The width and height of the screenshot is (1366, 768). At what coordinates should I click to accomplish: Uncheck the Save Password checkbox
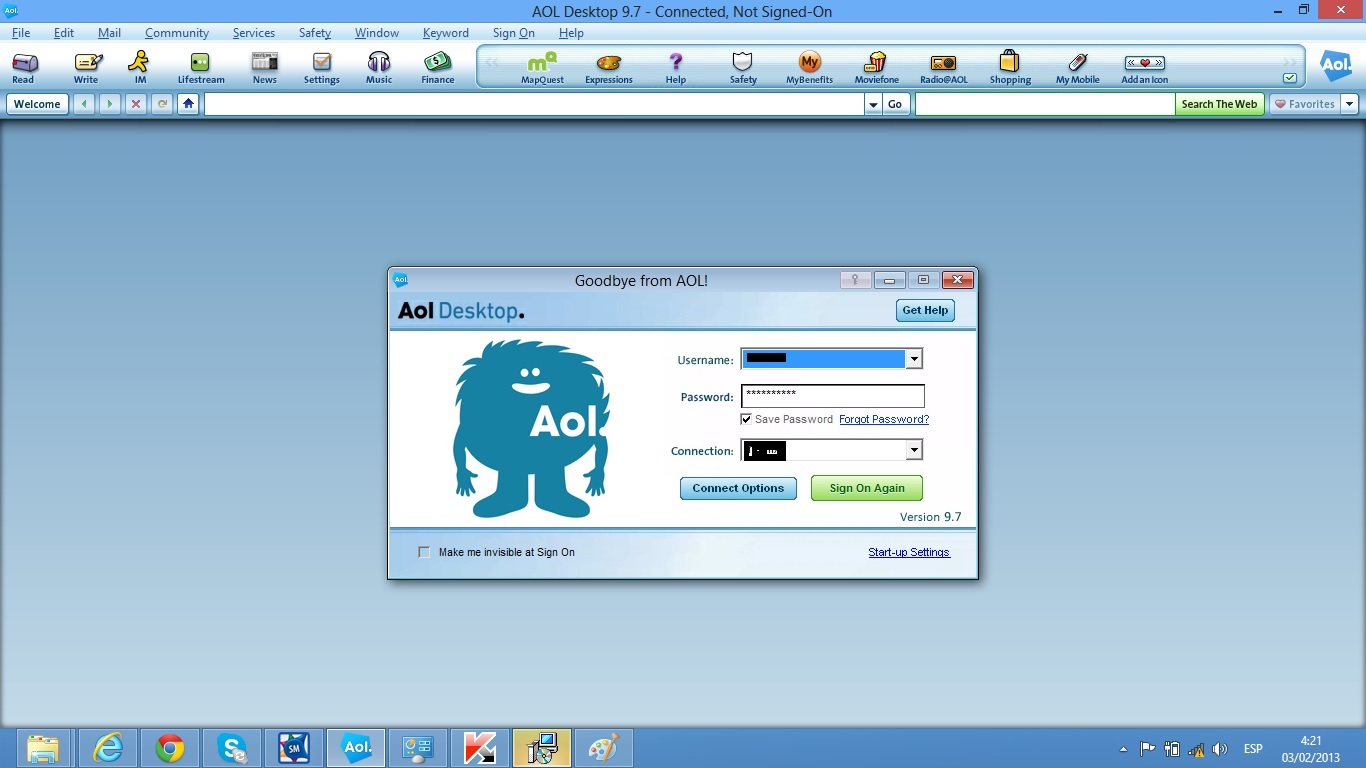[x=745, y=418]
